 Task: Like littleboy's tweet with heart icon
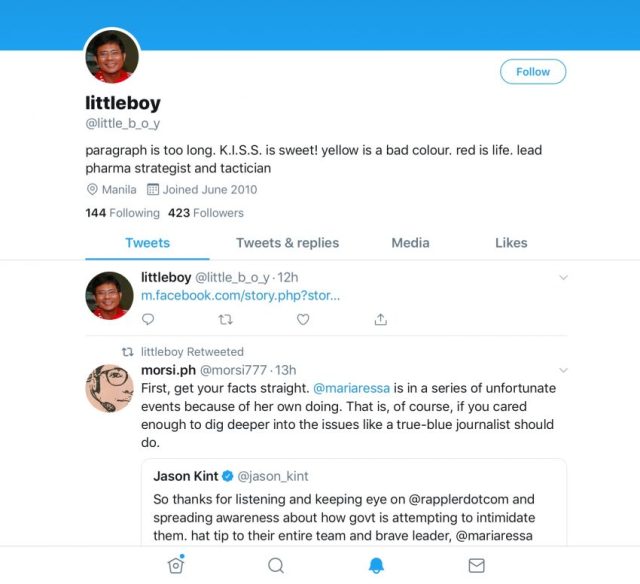303,319
